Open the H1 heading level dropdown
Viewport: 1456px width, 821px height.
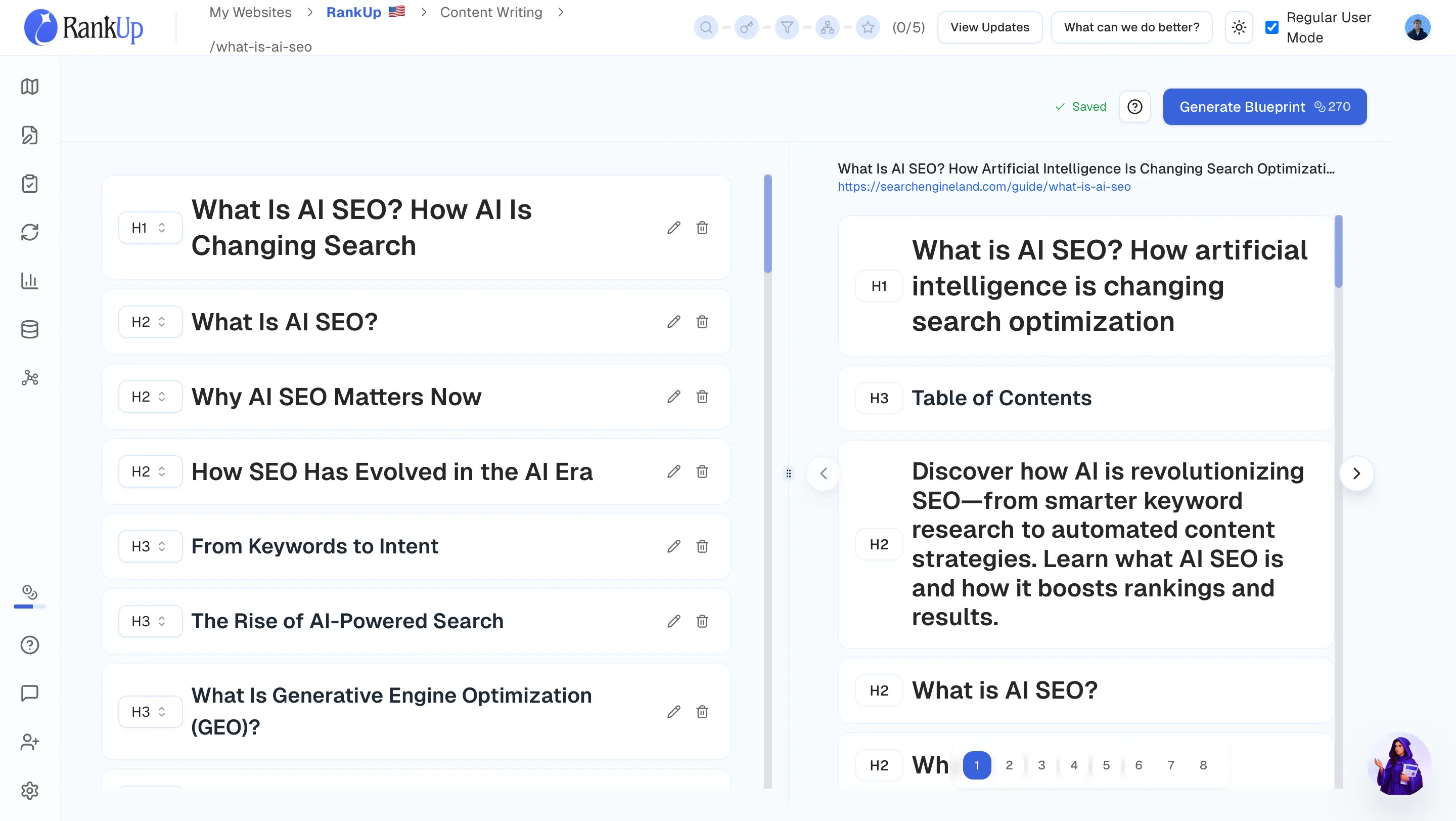pyautogui.click(x=150, y=227)
